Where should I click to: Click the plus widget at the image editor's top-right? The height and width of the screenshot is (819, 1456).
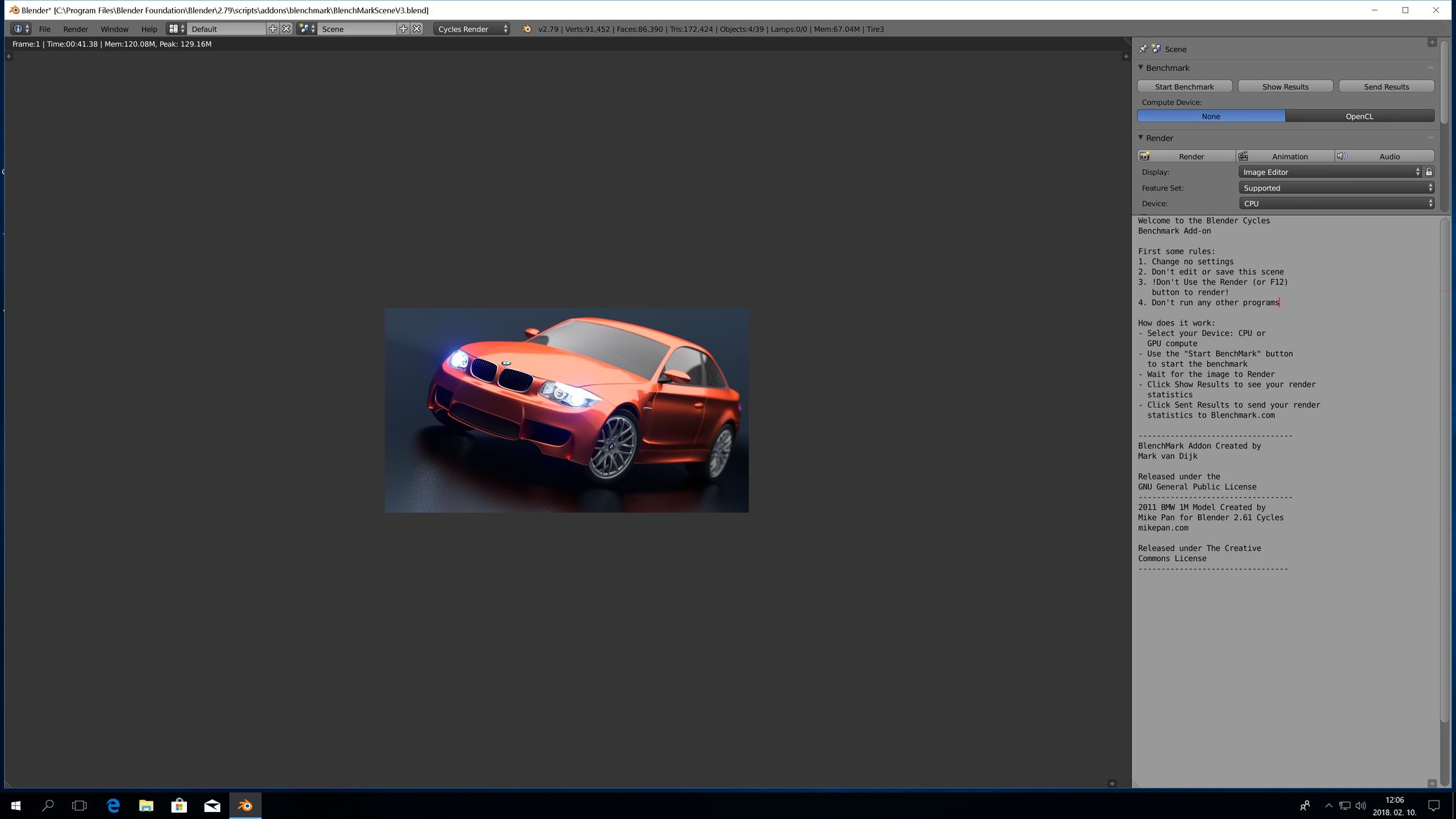tap(1126, 56)
